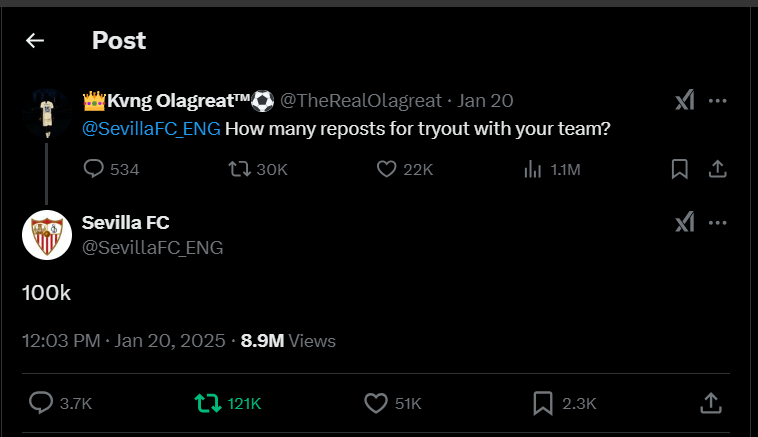Image resolution: width=758 pixels, height=437 pixels.
Task: Open Grok icon on Sevilla FC's post
Action: pyautogui.click(x=684, y=222)
